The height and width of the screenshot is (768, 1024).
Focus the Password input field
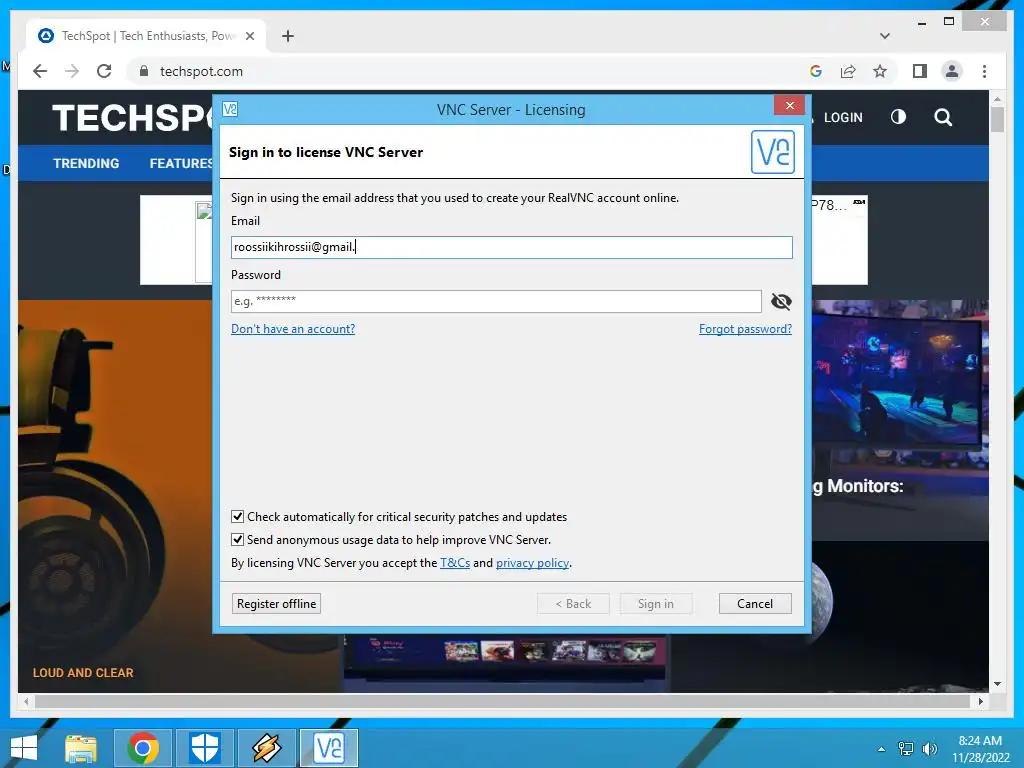tap(496, 301)
